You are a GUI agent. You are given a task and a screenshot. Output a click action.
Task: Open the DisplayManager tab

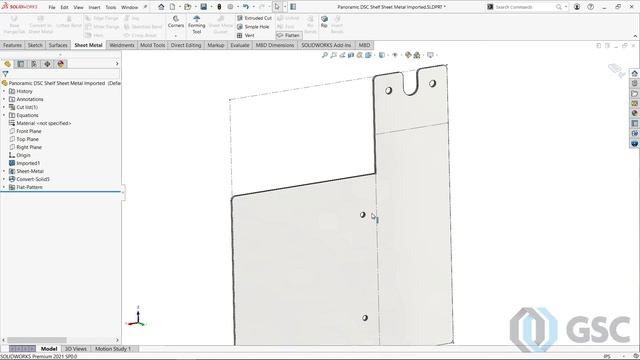tap(61, 64)
